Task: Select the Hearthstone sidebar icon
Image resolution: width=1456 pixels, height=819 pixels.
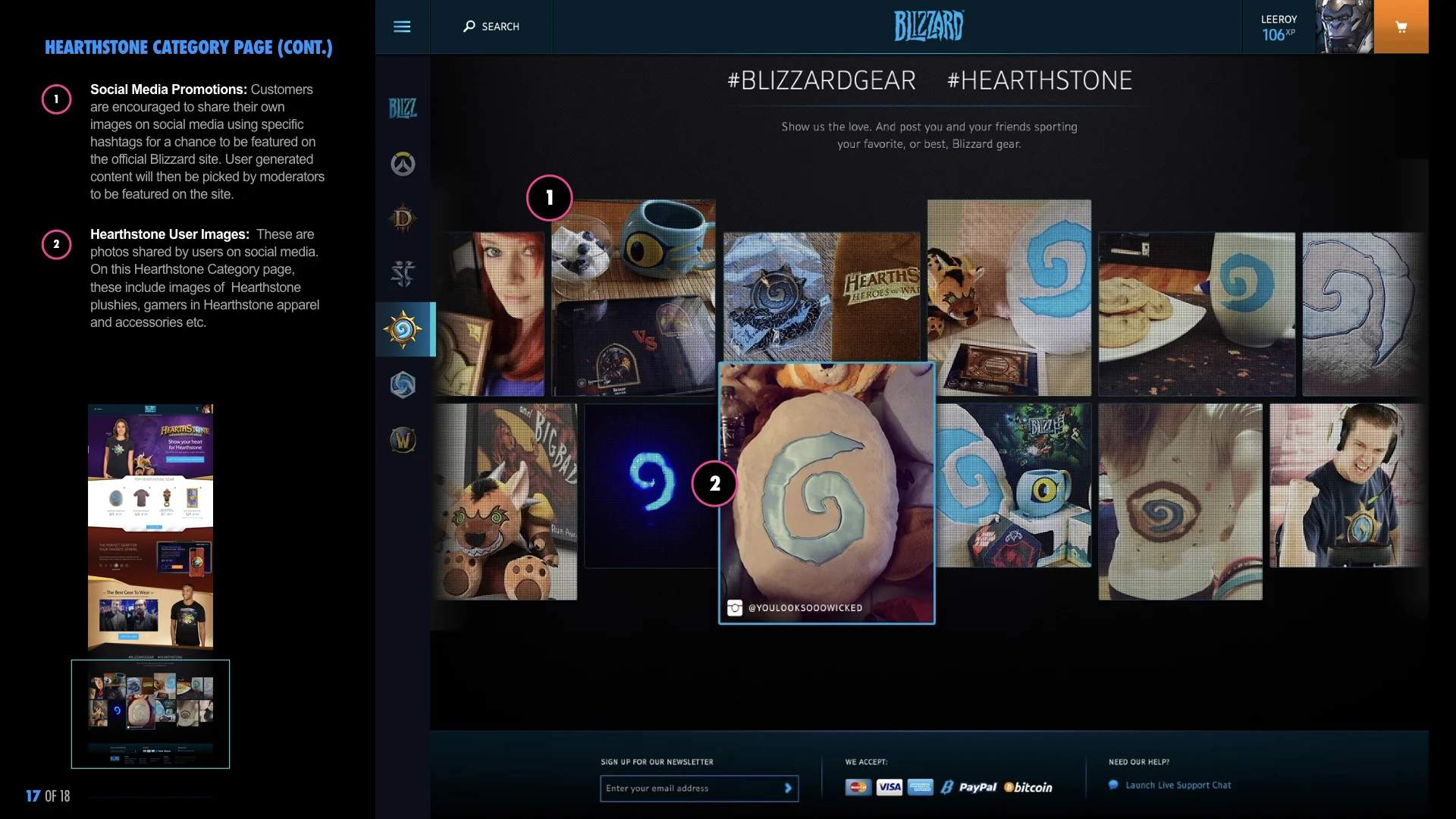Action: pyautogui.click(x=403, y=329)
